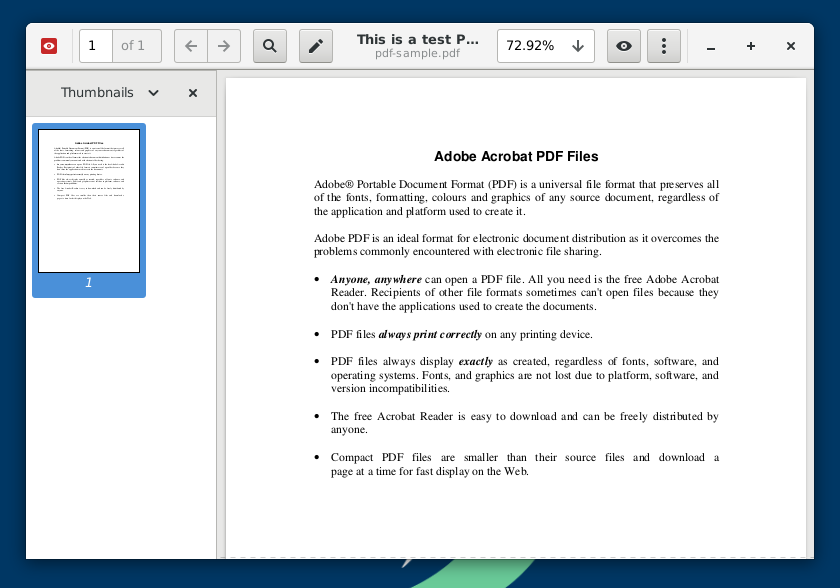Click the document title pdf-sample.pdf
840x588 pixels.
click(x=417, y=54)
